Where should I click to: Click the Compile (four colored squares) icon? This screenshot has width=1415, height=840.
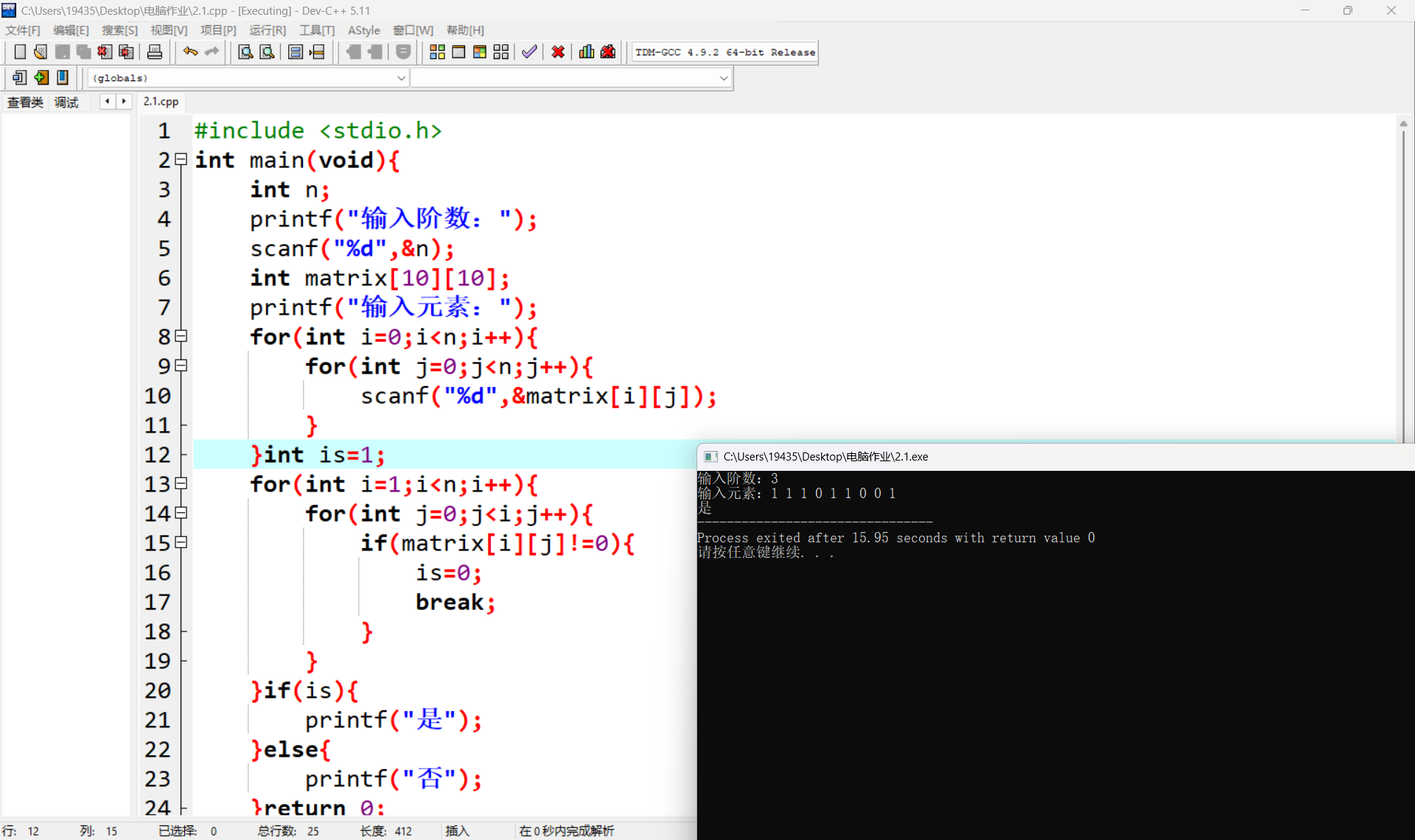[x=437, y=52]
